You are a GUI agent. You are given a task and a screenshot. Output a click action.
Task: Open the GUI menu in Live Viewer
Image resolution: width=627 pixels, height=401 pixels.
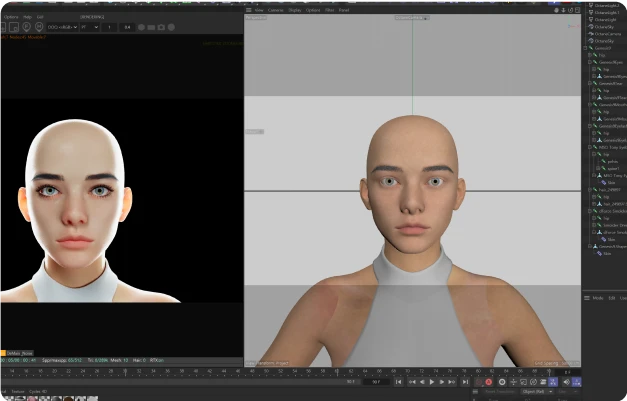(40, 17)
